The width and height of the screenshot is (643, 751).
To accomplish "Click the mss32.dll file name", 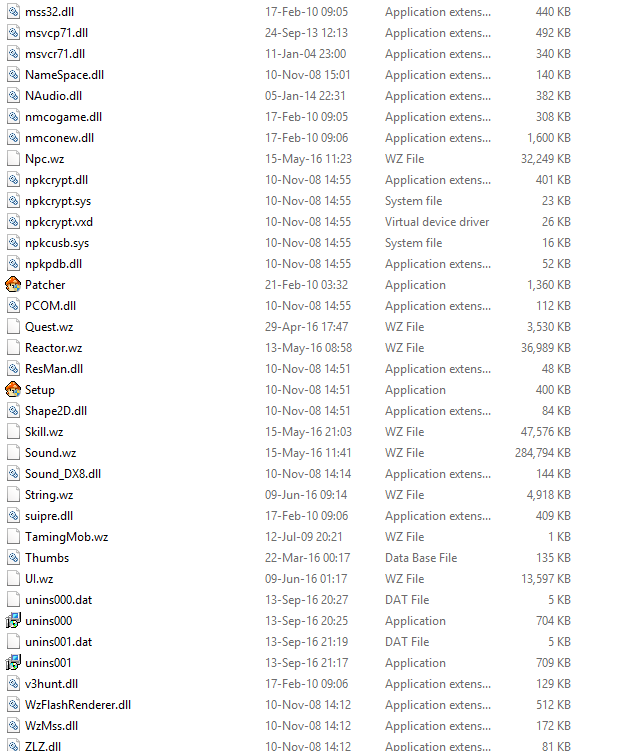I will point(49,11).
